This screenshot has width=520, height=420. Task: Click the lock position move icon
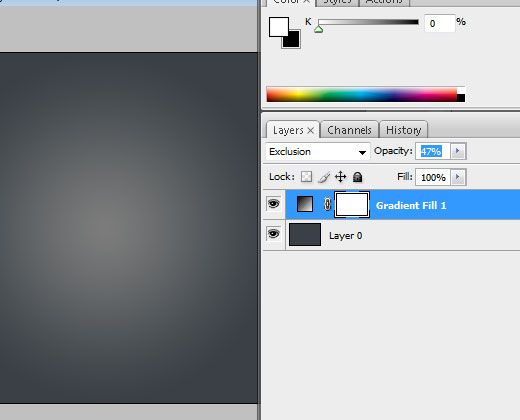coord(340,177)
